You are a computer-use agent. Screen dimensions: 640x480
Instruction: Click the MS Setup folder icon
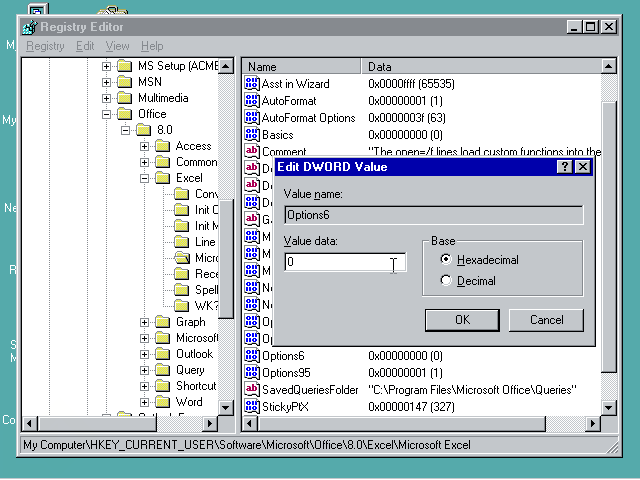pos(124,66)
